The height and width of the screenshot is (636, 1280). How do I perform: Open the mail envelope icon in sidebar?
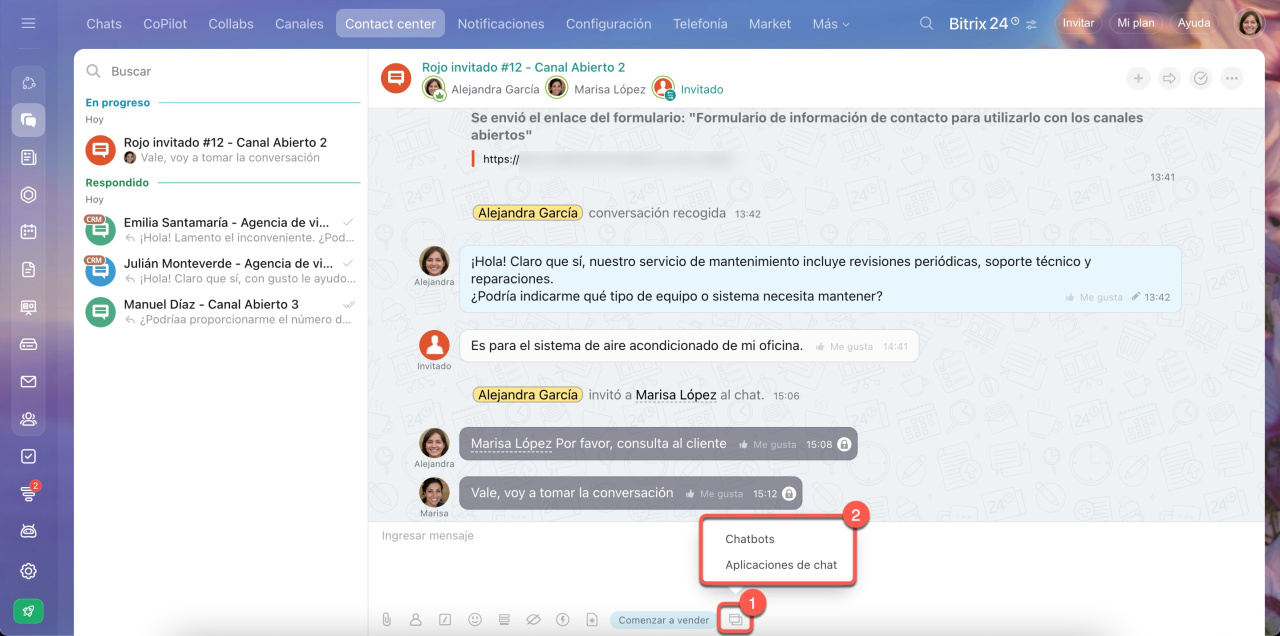pos(28,381)
